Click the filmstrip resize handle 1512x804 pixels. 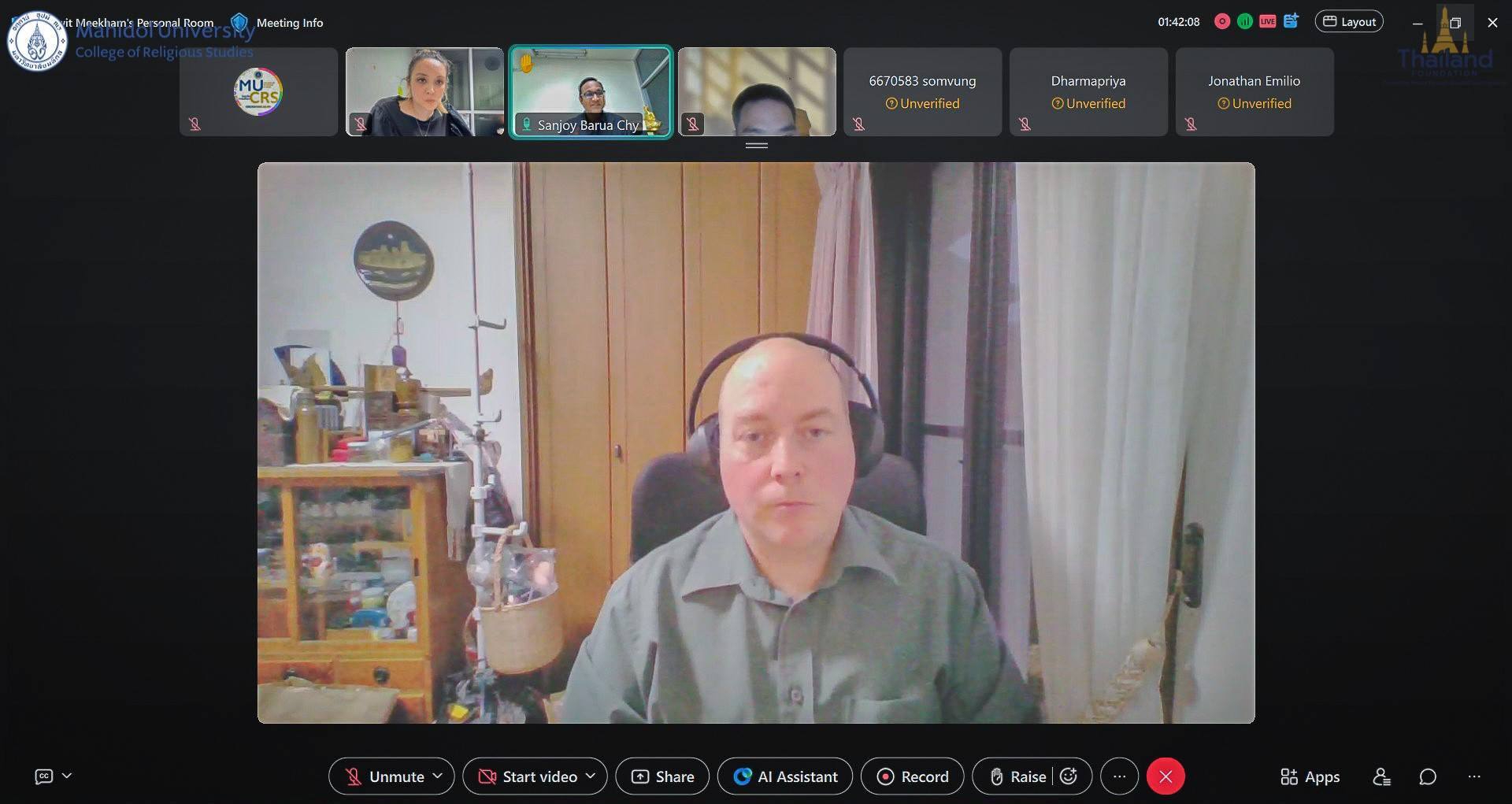(x=756, y=146)
